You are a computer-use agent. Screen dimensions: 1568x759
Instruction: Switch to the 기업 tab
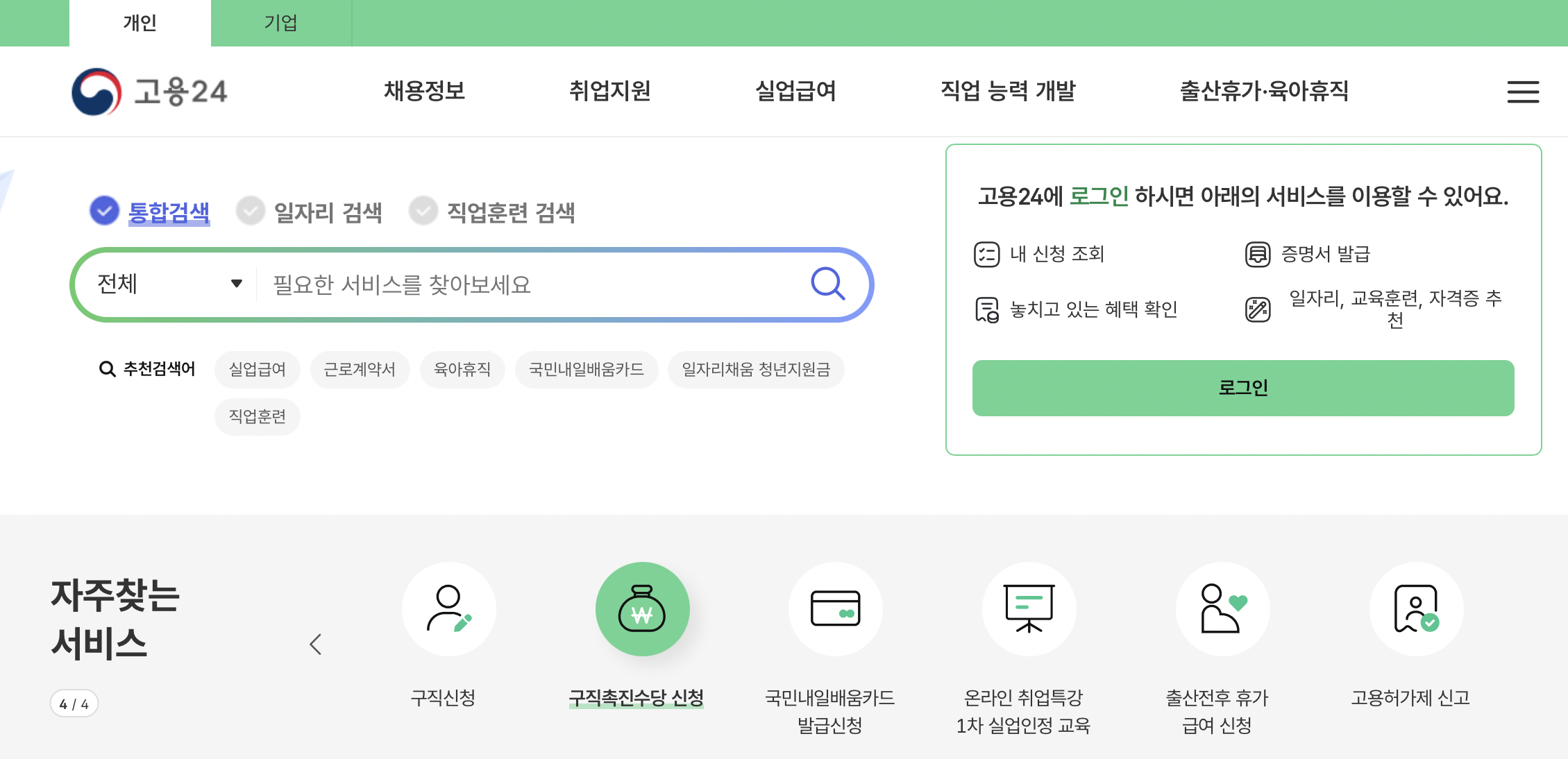pos(281,23)
